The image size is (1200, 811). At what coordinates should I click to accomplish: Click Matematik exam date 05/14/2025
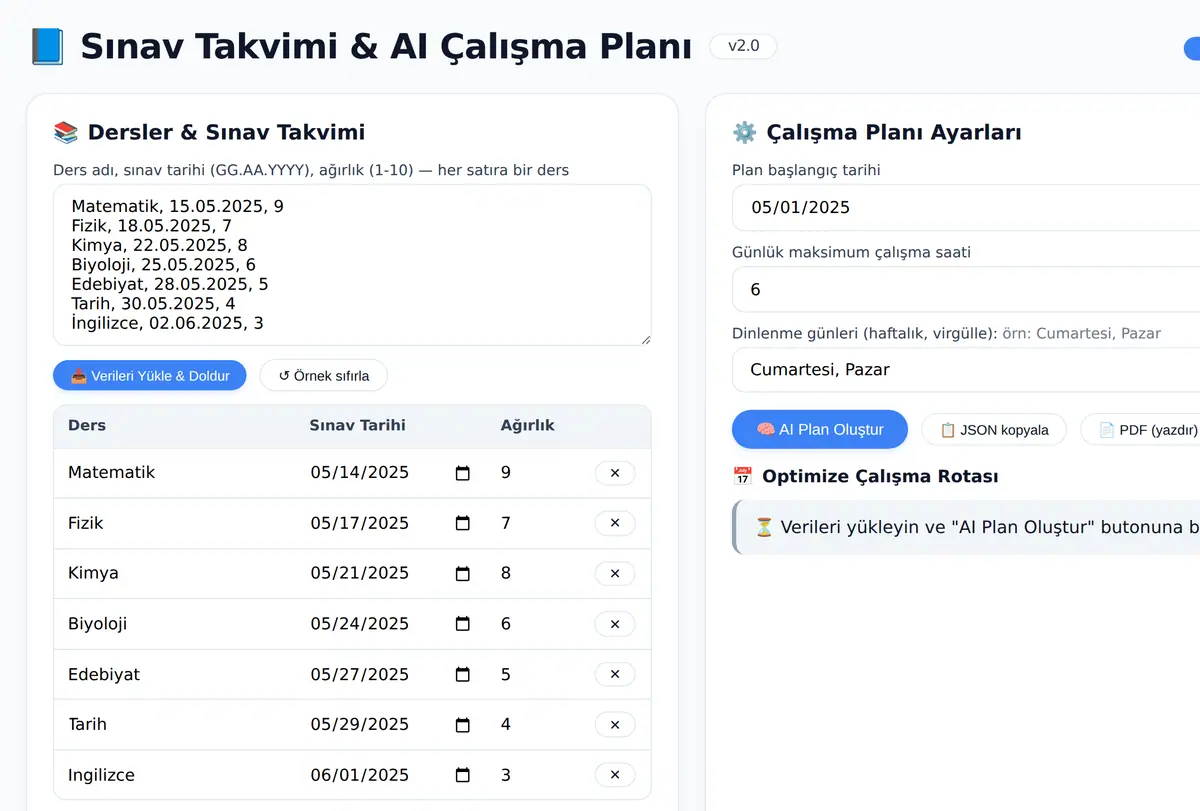(x=360, y=473)
